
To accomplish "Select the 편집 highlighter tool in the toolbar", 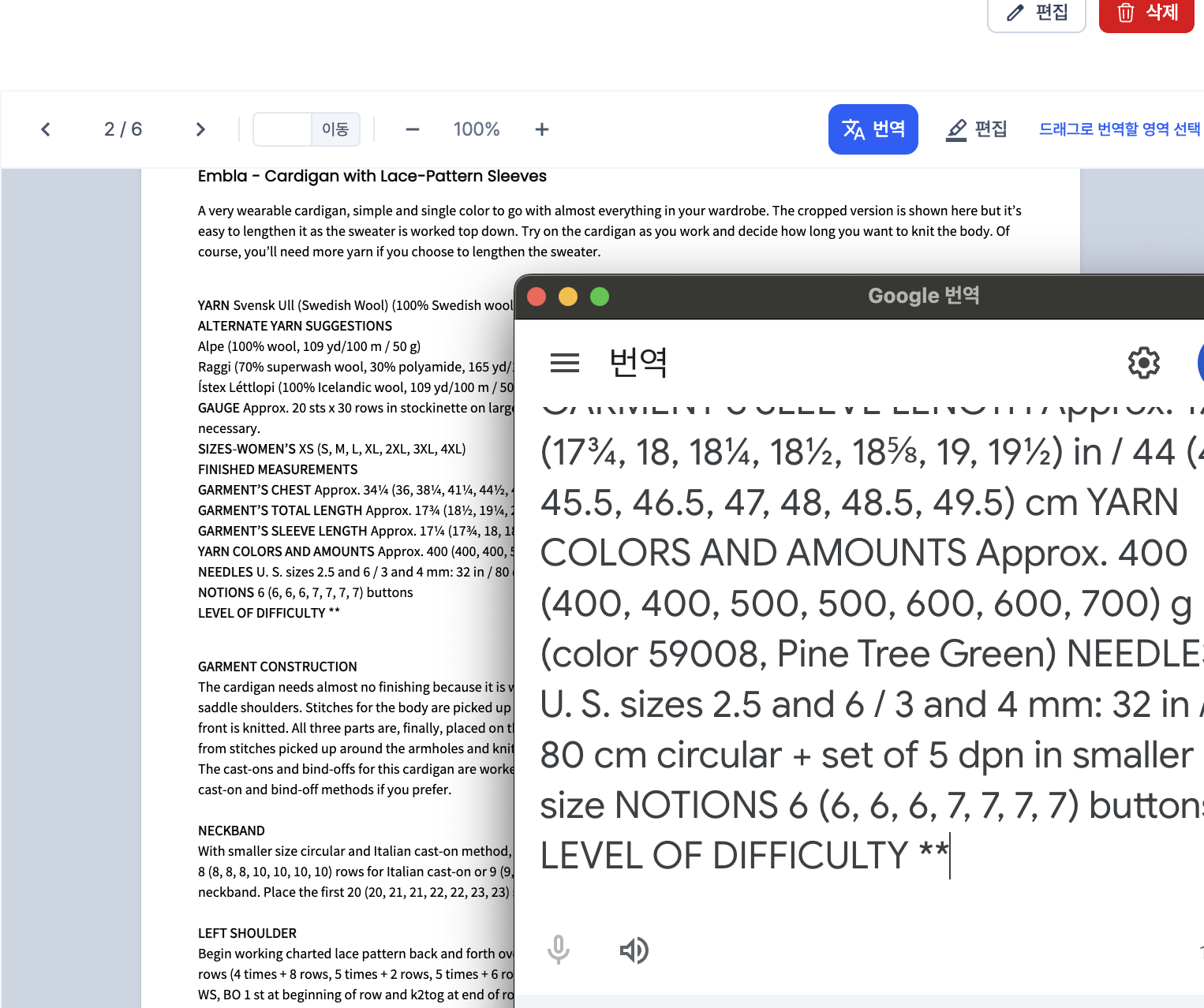I will pyautogui.click(x=976, y=129).
